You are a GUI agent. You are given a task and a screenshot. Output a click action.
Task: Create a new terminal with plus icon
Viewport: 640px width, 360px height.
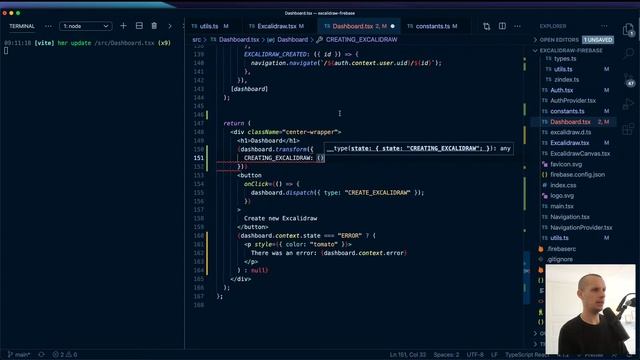click(123, 26)
